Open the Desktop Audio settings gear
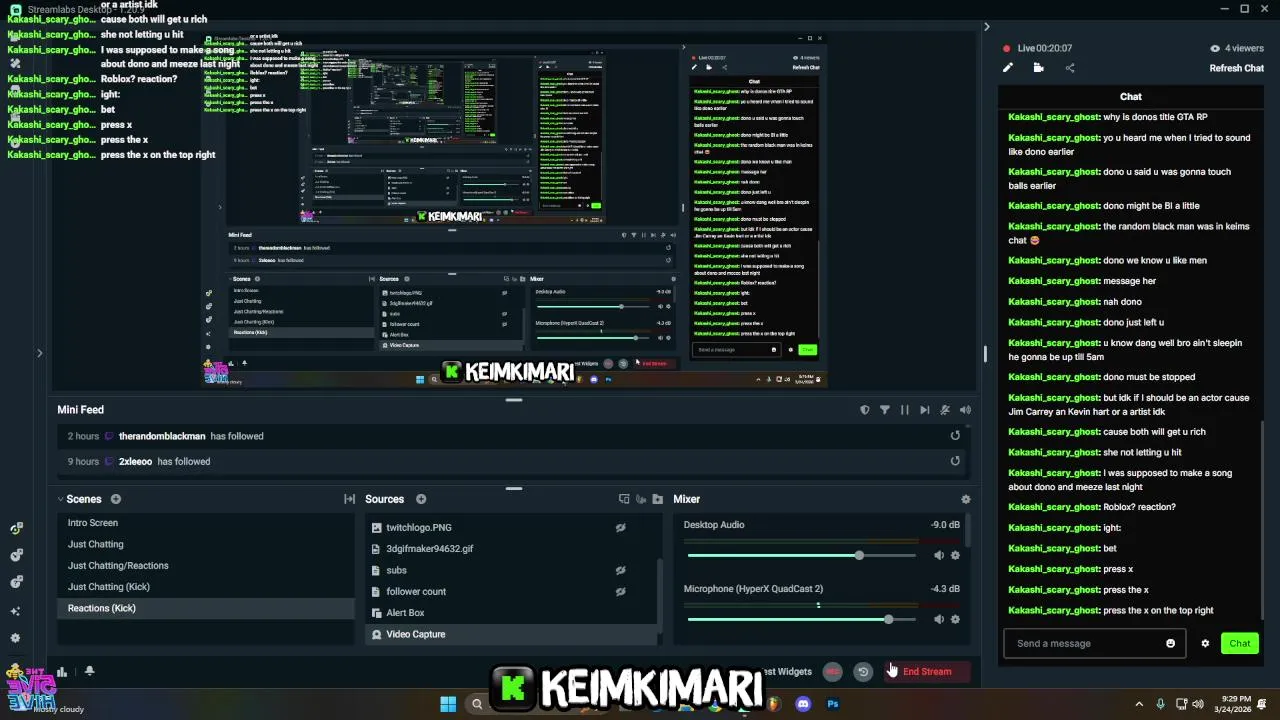 tap(955, 555)
